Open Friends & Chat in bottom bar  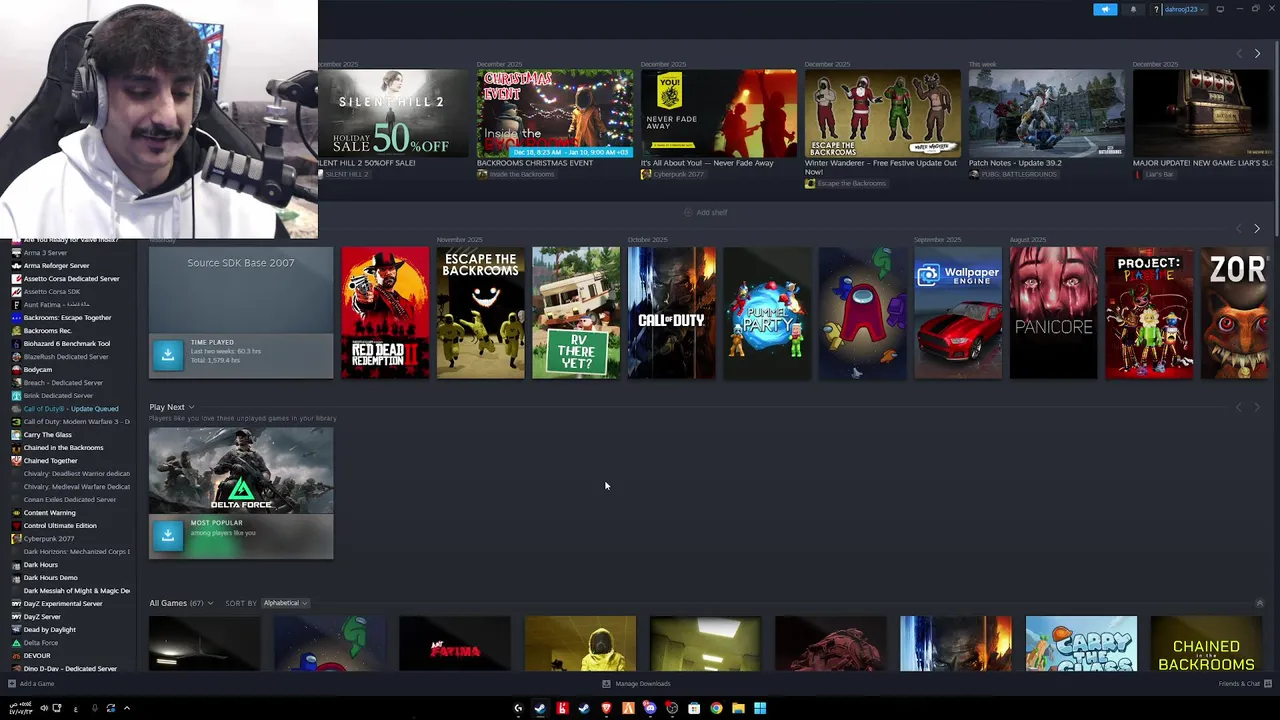[1244, 684]
